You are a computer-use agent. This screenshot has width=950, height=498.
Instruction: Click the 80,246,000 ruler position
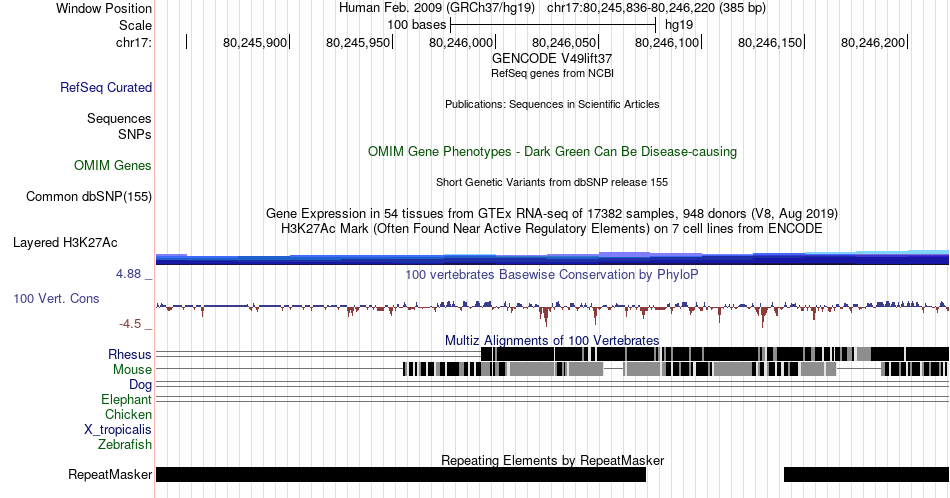click(x=461, y=42)
